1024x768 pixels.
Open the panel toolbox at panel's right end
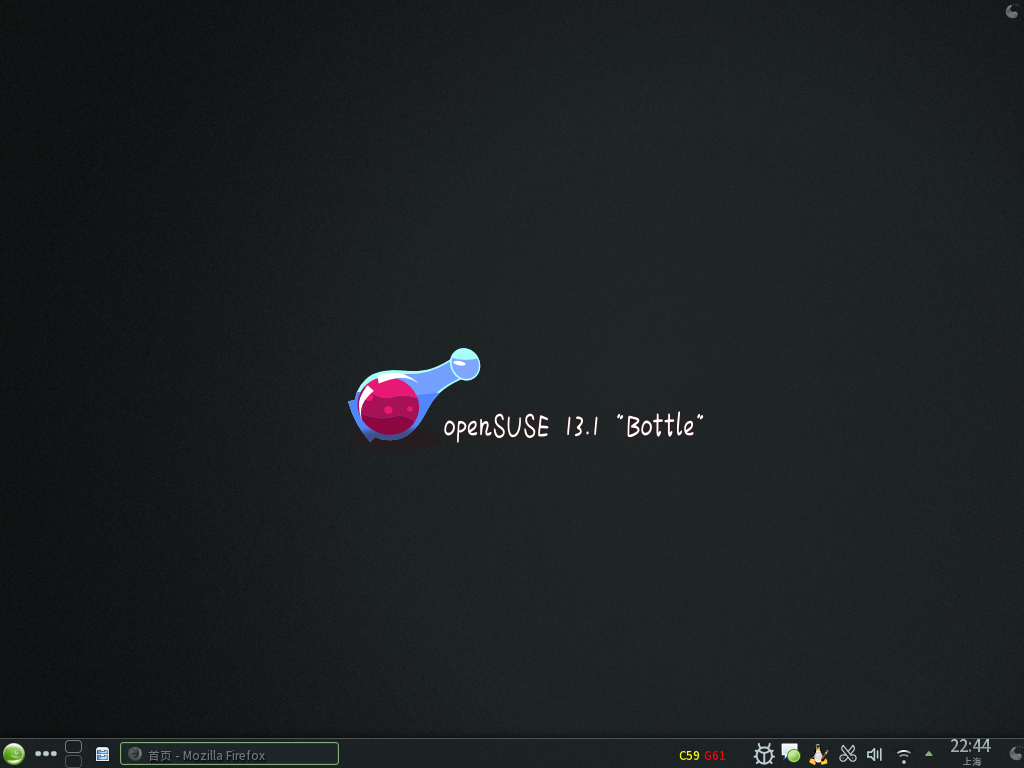click(x=1015, y=754)
